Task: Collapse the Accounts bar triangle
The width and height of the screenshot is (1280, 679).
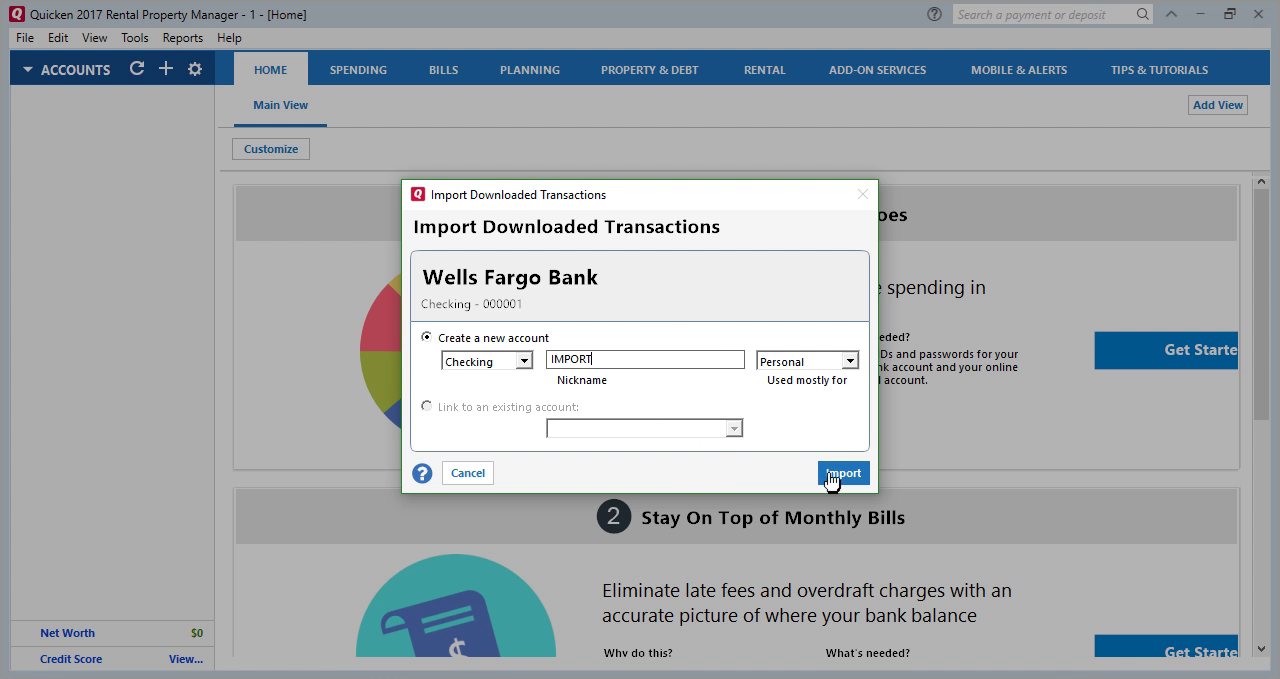Action: (x=28, y=70)
